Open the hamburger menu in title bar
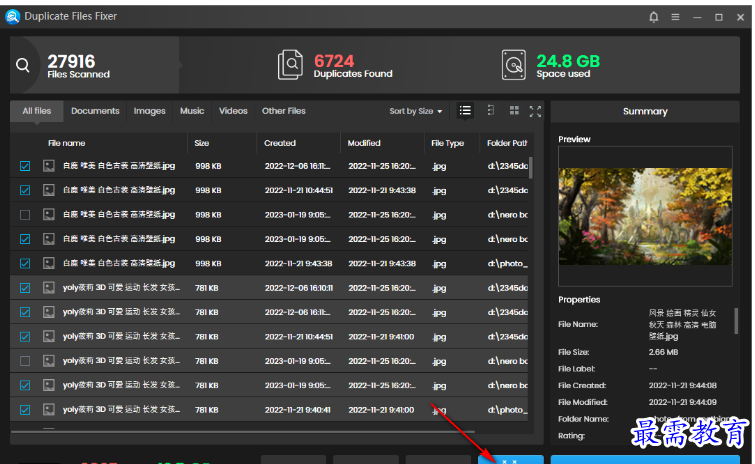 (676, 17)
